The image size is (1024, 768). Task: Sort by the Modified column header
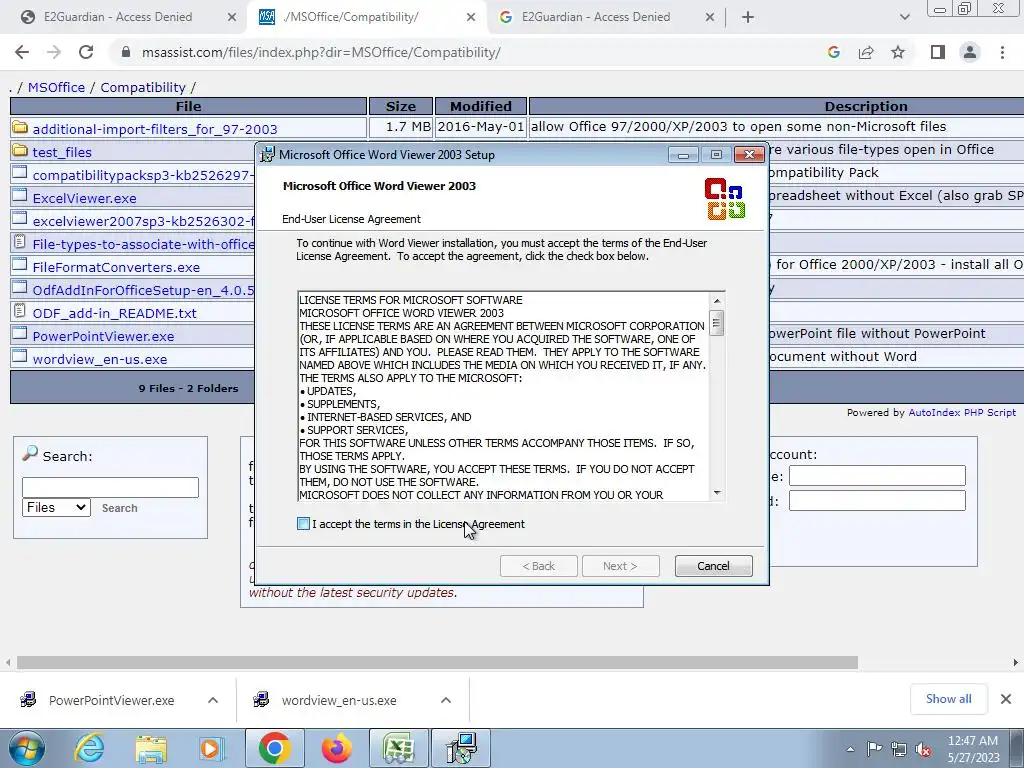point(481,106)
